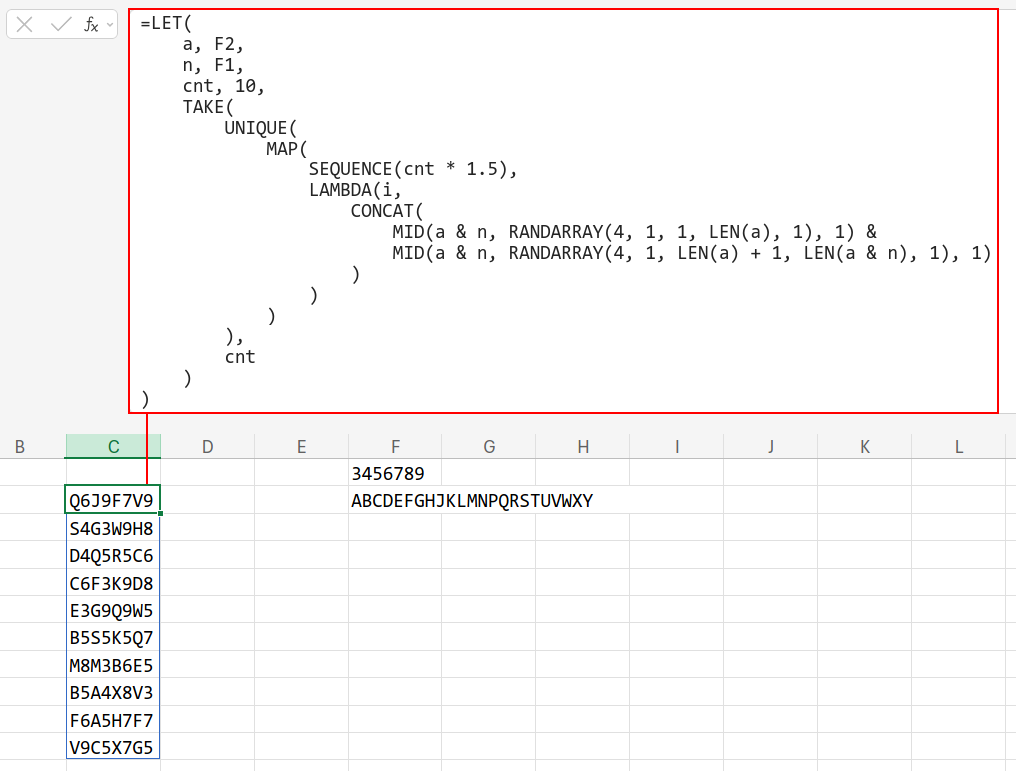Select column L header
The height and width of the screenshot is (771, 1016).
click(958, 447)
